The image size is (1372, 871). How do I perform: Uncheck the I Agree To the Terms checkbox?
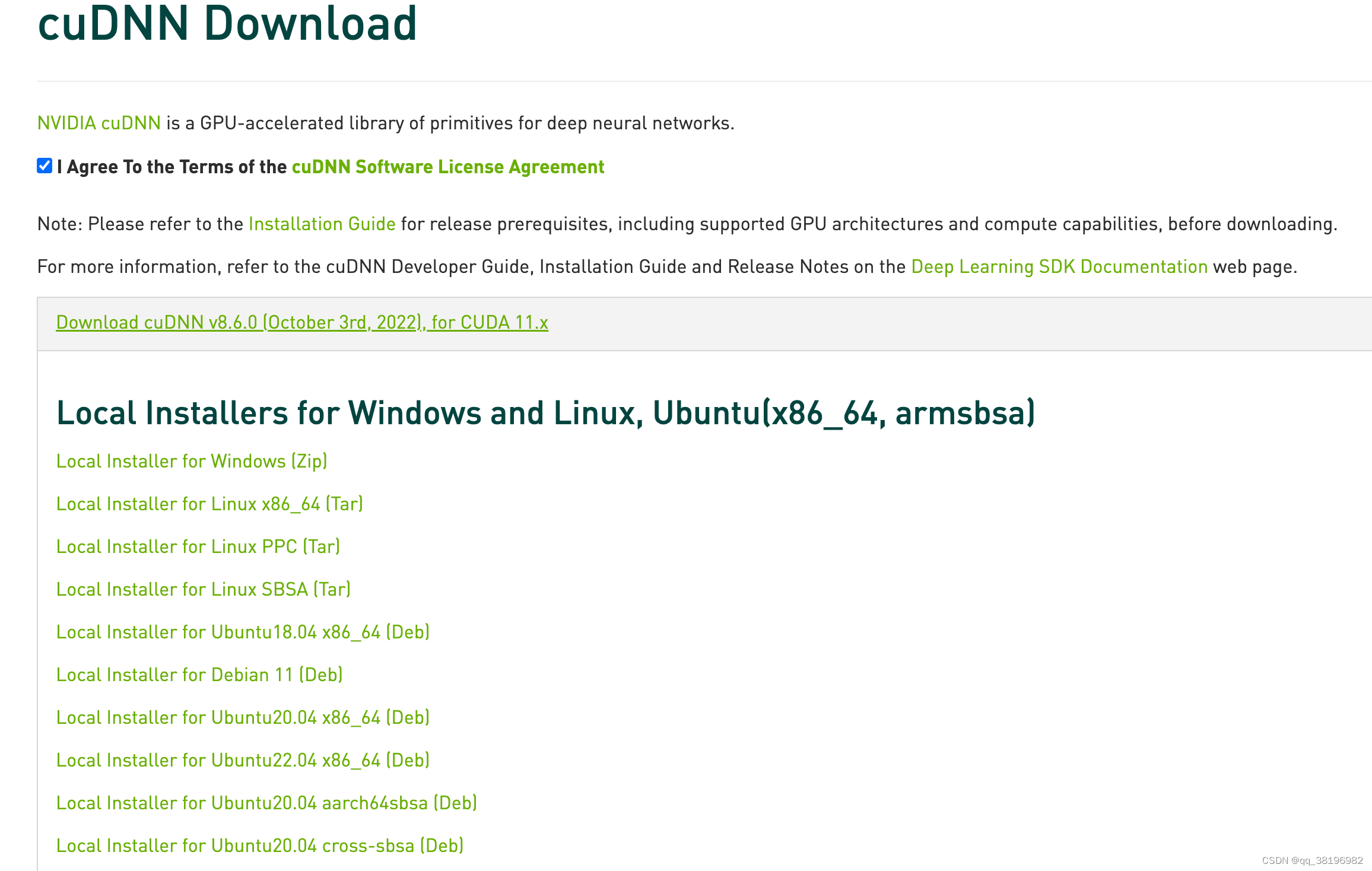point(45,166)
